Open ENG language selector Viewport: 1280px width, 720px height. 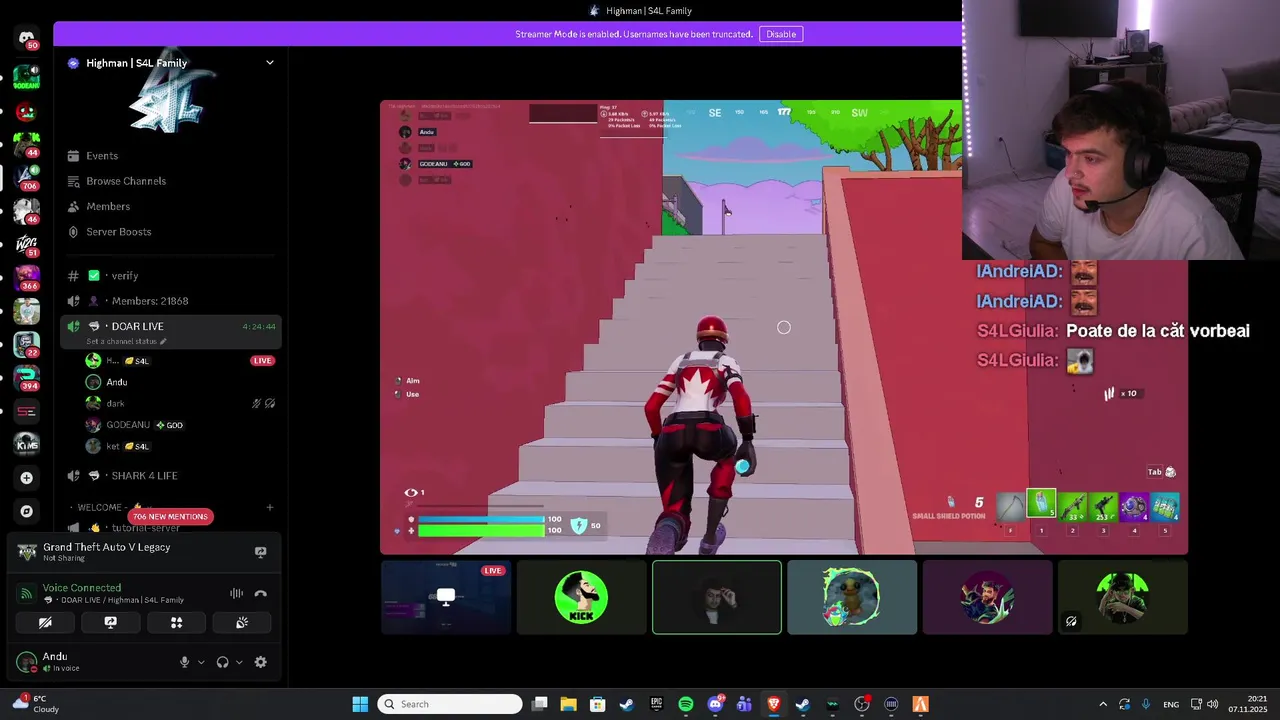click(x=1171, y=704)
